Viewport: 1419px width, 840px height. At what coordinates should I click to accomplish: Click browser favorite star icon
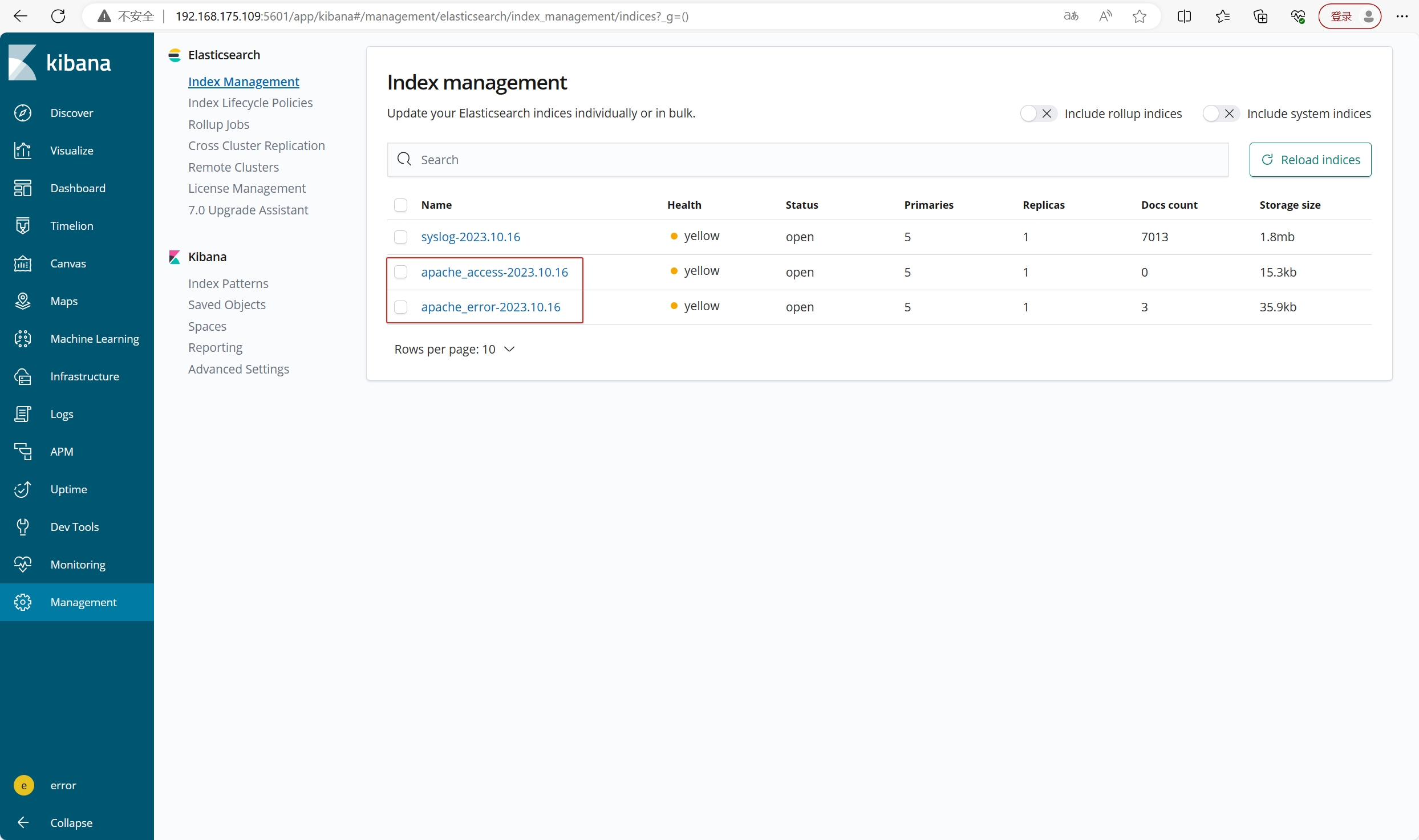1140,17
